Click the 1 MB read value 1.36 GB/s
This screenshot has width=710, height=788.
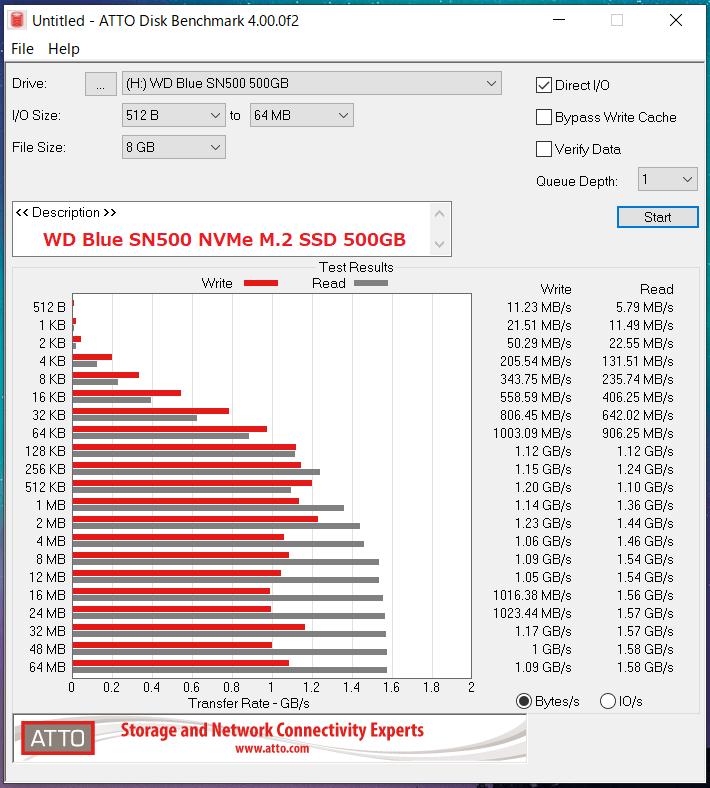pyautogui.click(x=645, y=505)
